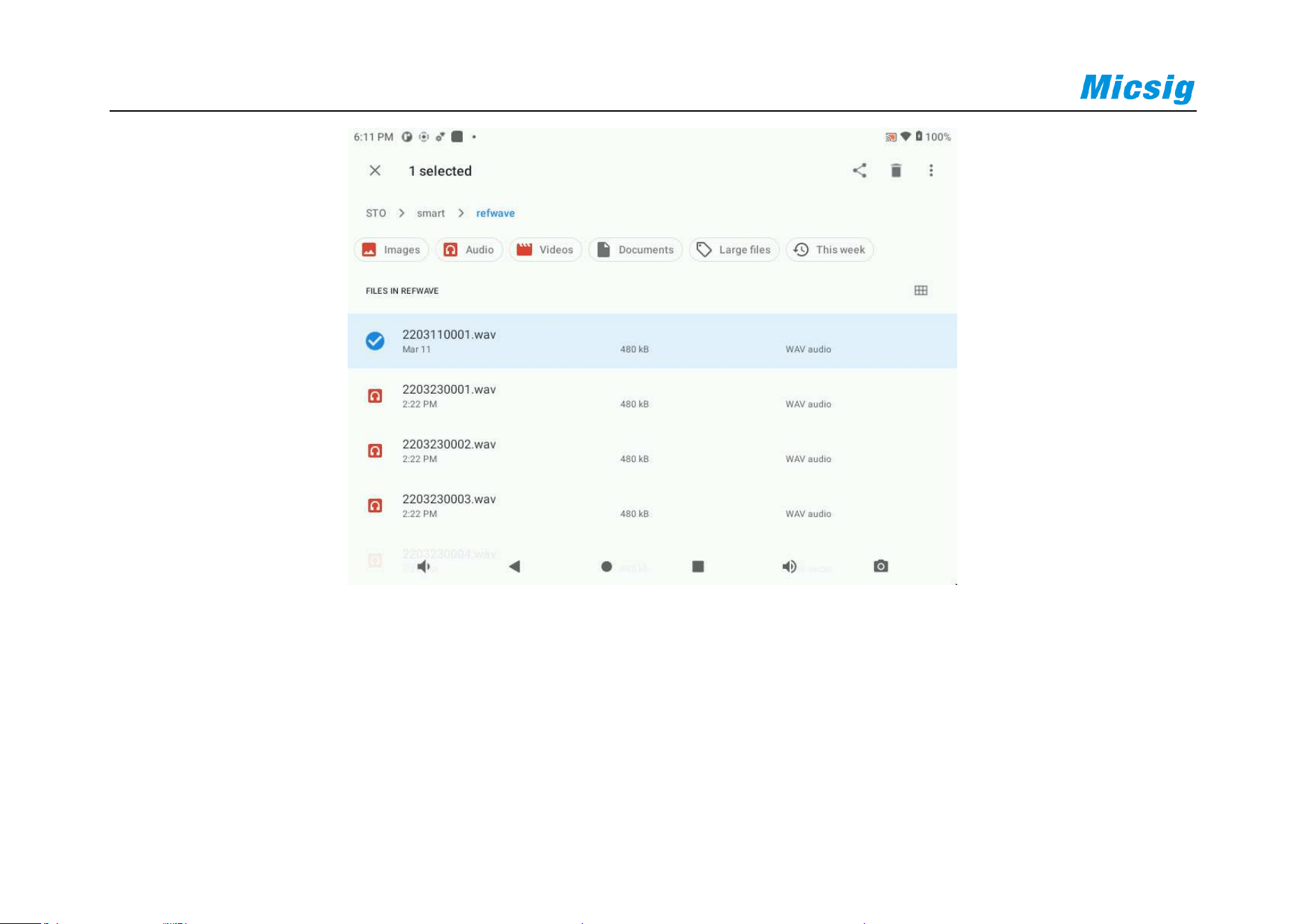Filter by Documents chip
Viewport: 1307px width, 924px height.
tap(635, 250)
